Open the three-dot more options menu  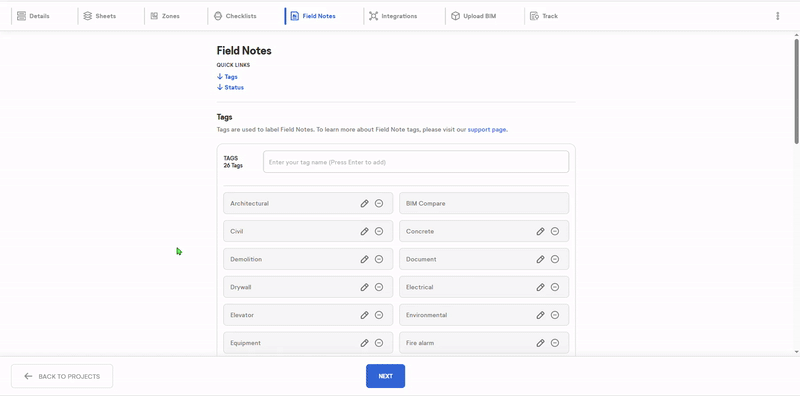pyautogui.click(x=778, y=16)
